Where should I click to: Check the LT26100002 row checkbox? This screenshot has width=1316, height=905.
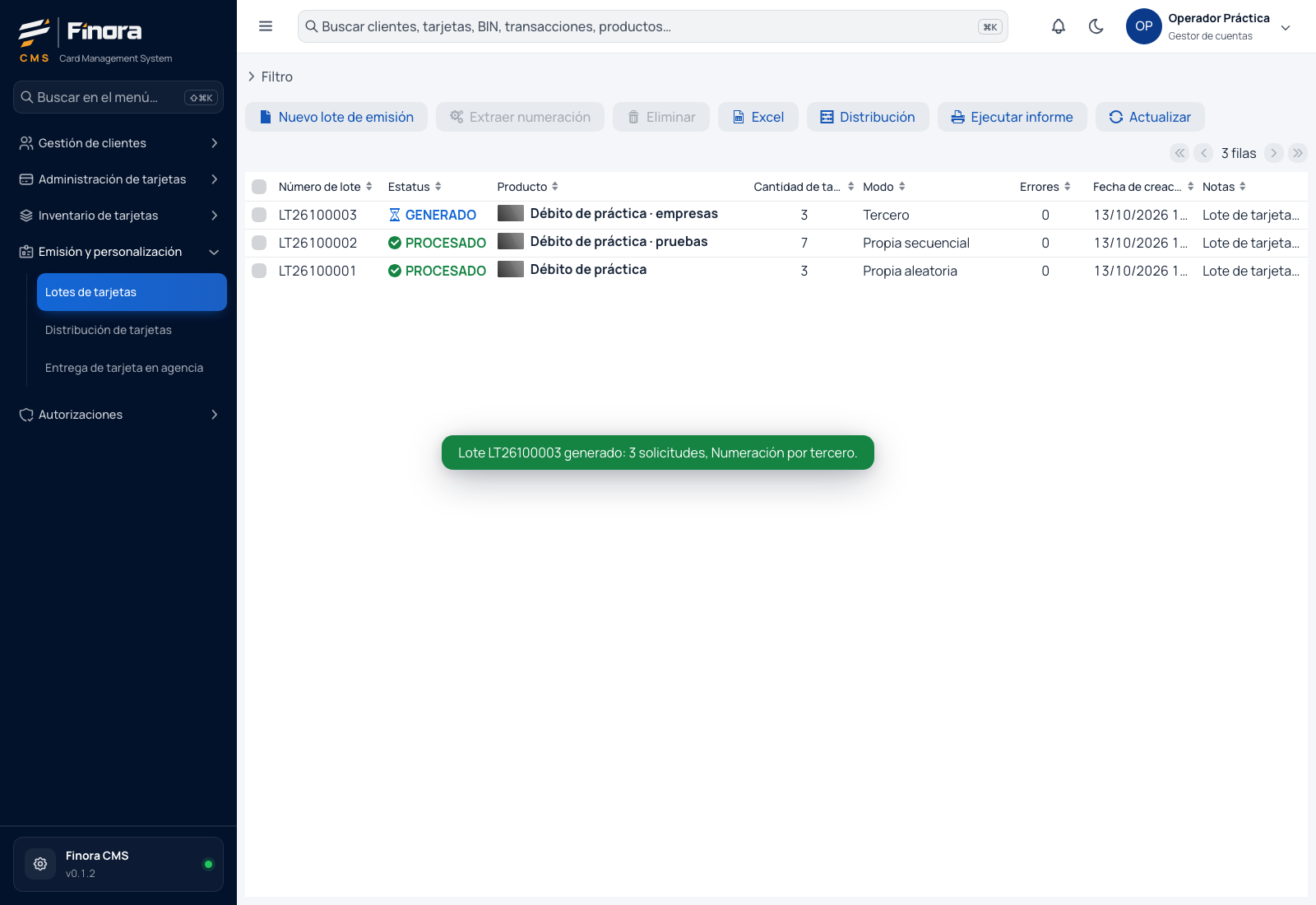coord(259,243)
